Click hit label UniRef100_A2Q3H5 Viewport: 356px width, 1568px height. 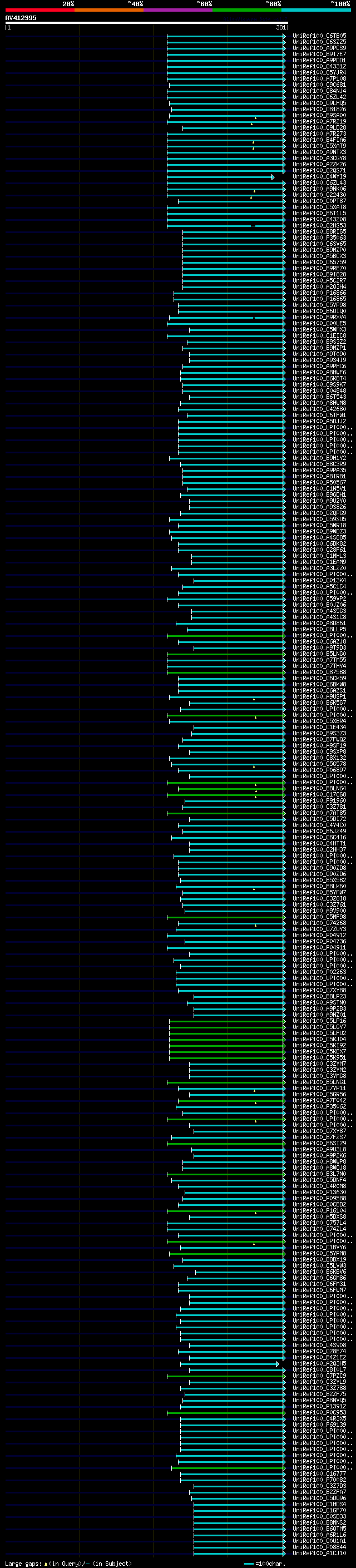pyautogui.click(x=319, y=1363)
